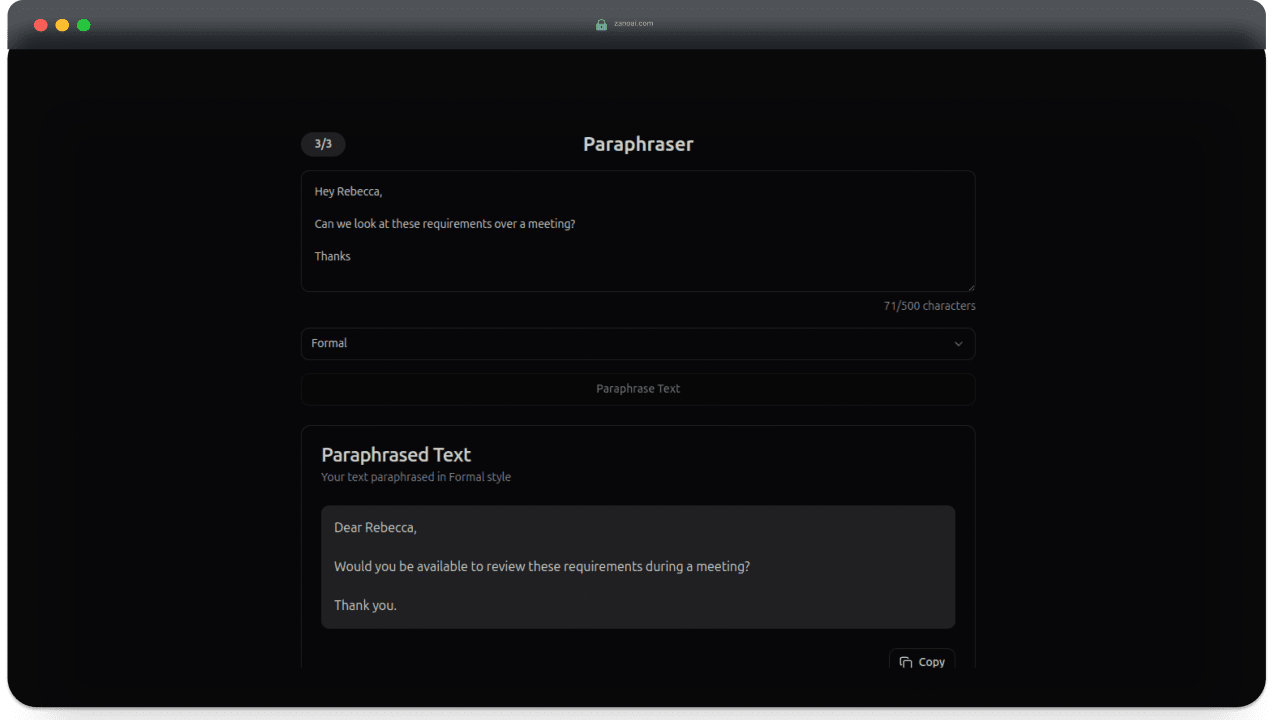This screenshot has height=720, width=1280.
Task: Grab the resize handle of the input textarea
Action: click(970, 287)
